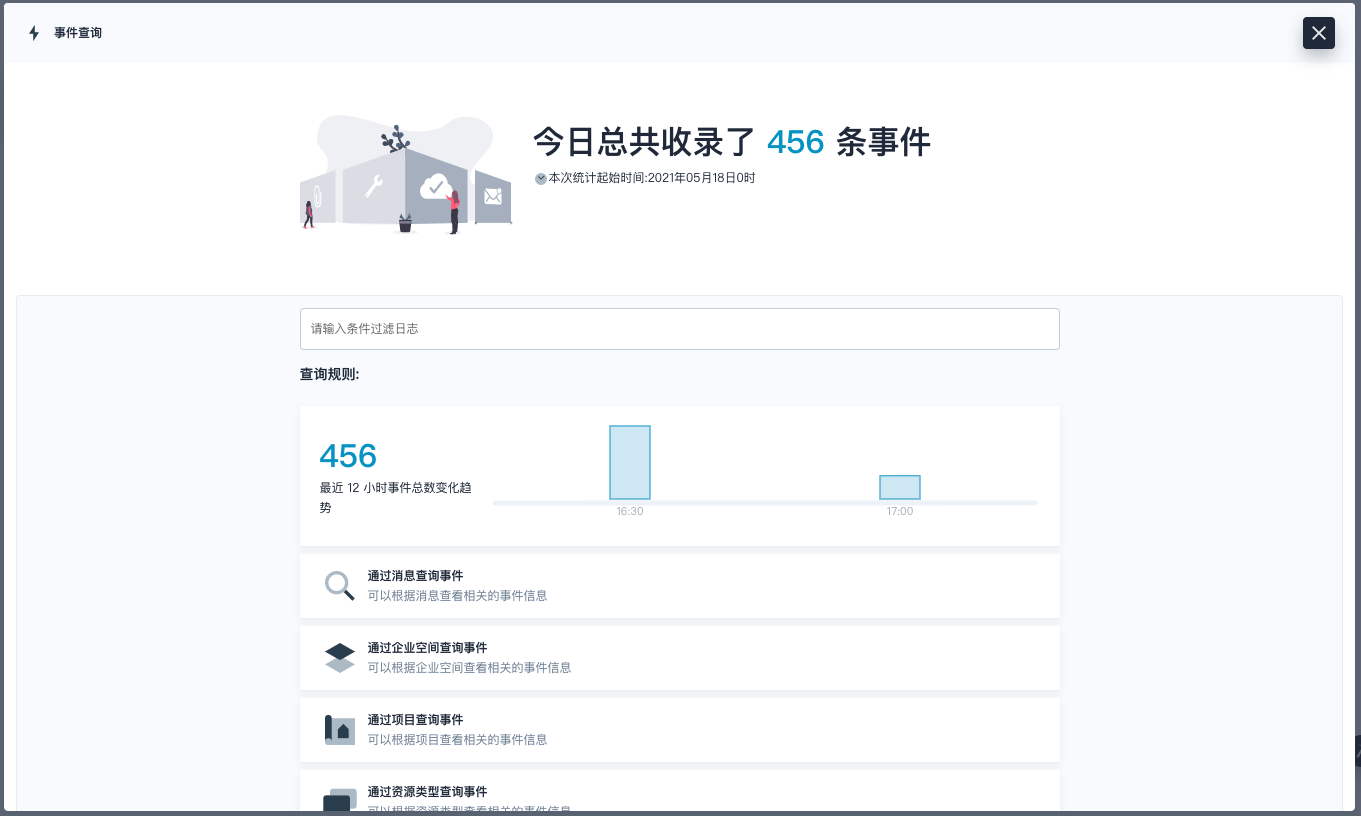Screen dimensions: 1361x816
Task: Click the 17:00 time axis label
Action: (x=900, y=511)
